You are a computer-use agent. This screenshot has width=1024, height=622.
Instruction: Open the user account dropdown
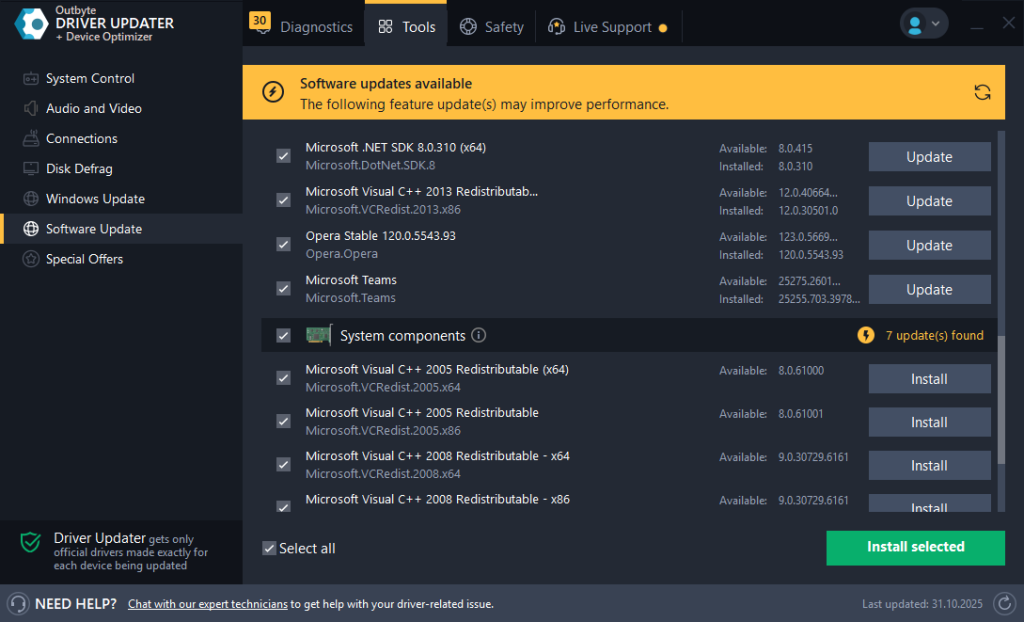pyautogui.click(x=922, y=22)
